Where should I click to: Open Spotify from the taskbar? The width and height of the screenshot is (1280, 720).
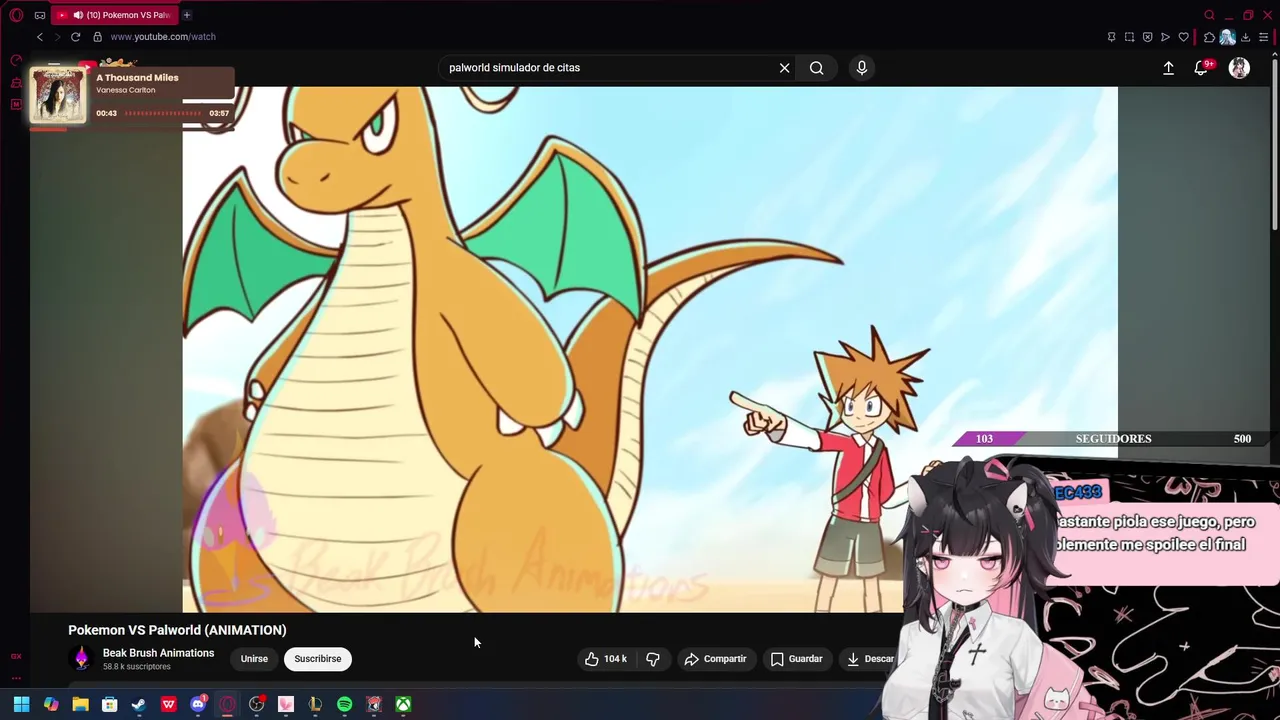coord(344,704)
